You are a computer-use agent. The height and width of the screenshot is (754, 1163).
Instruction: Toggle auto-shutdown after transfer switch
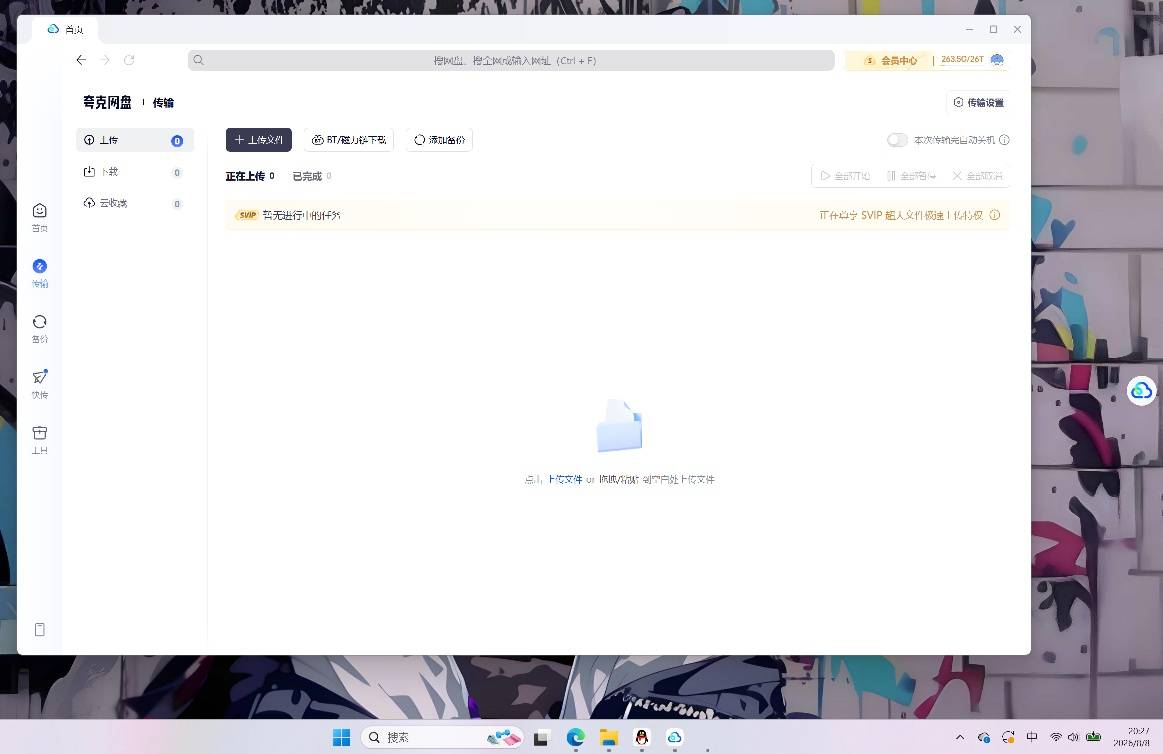(x=897, y=139)
